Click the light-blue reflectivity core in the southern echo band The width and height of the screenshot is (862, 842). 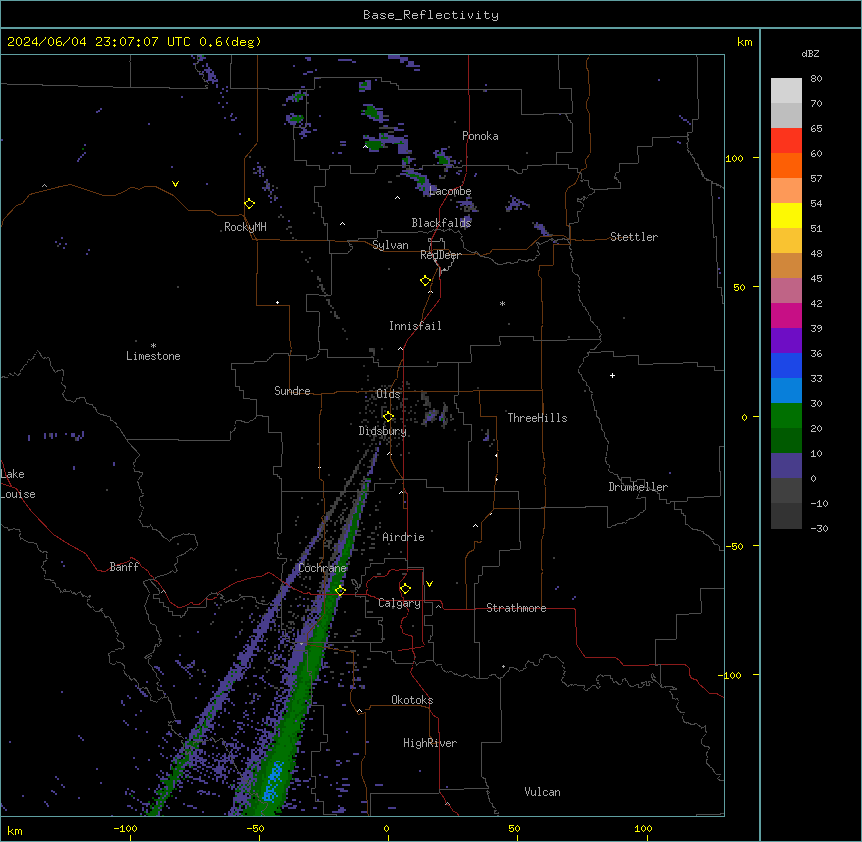click(x=273, y=782)
